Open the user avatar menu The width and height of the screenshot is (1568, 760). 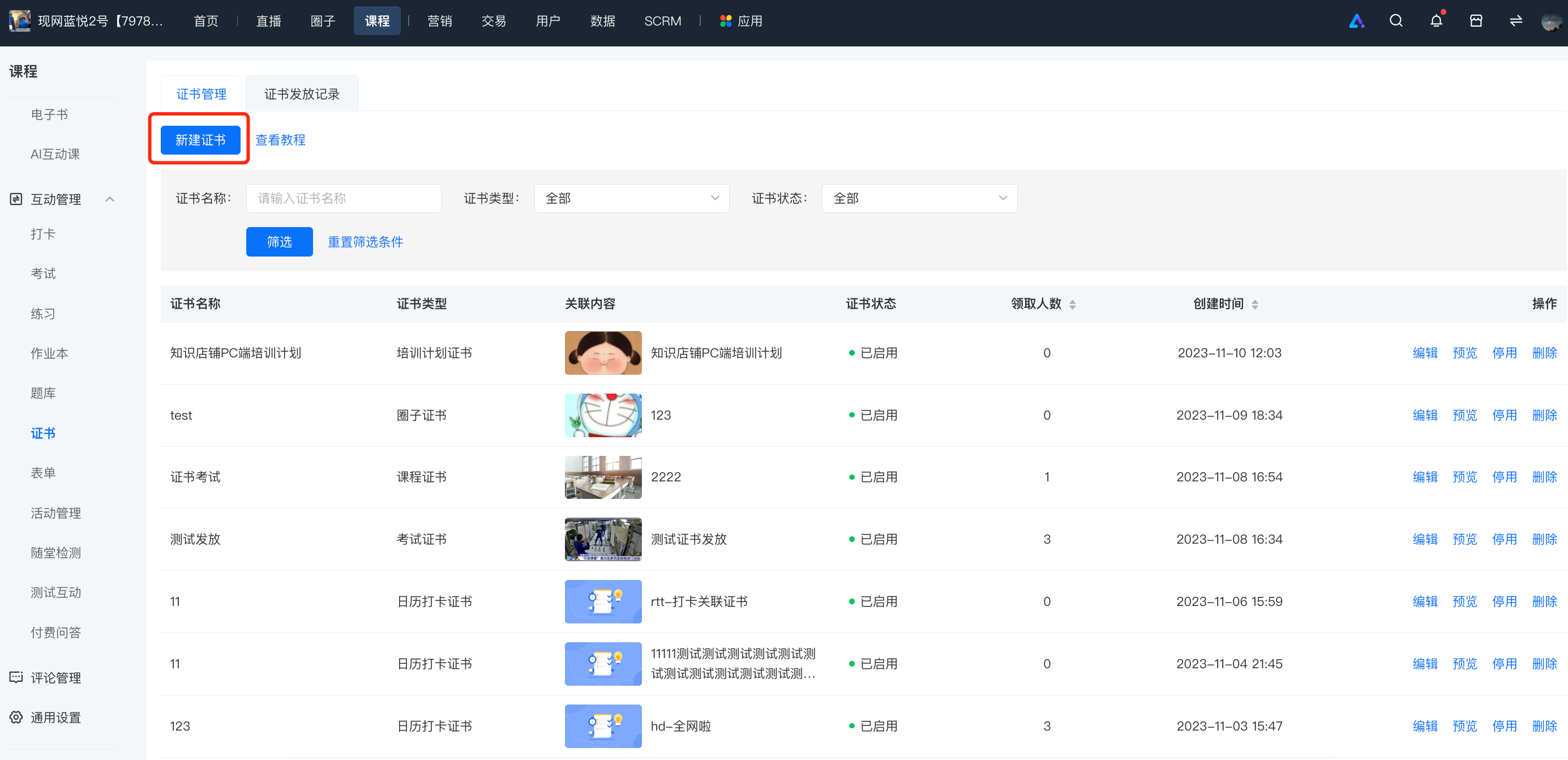pyautogui.click(x=1551, y=22)
